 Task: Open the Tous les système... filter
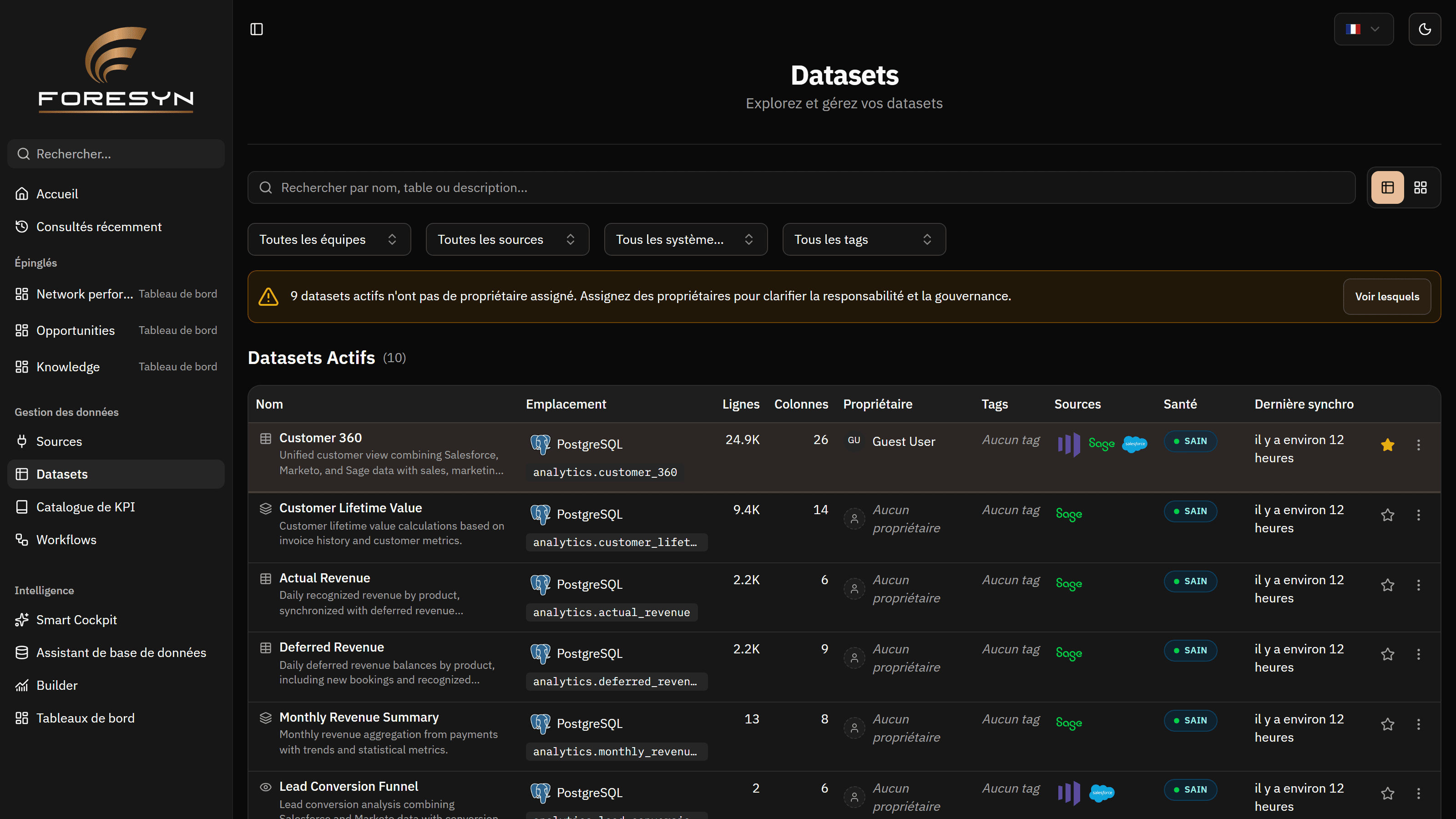686,240
